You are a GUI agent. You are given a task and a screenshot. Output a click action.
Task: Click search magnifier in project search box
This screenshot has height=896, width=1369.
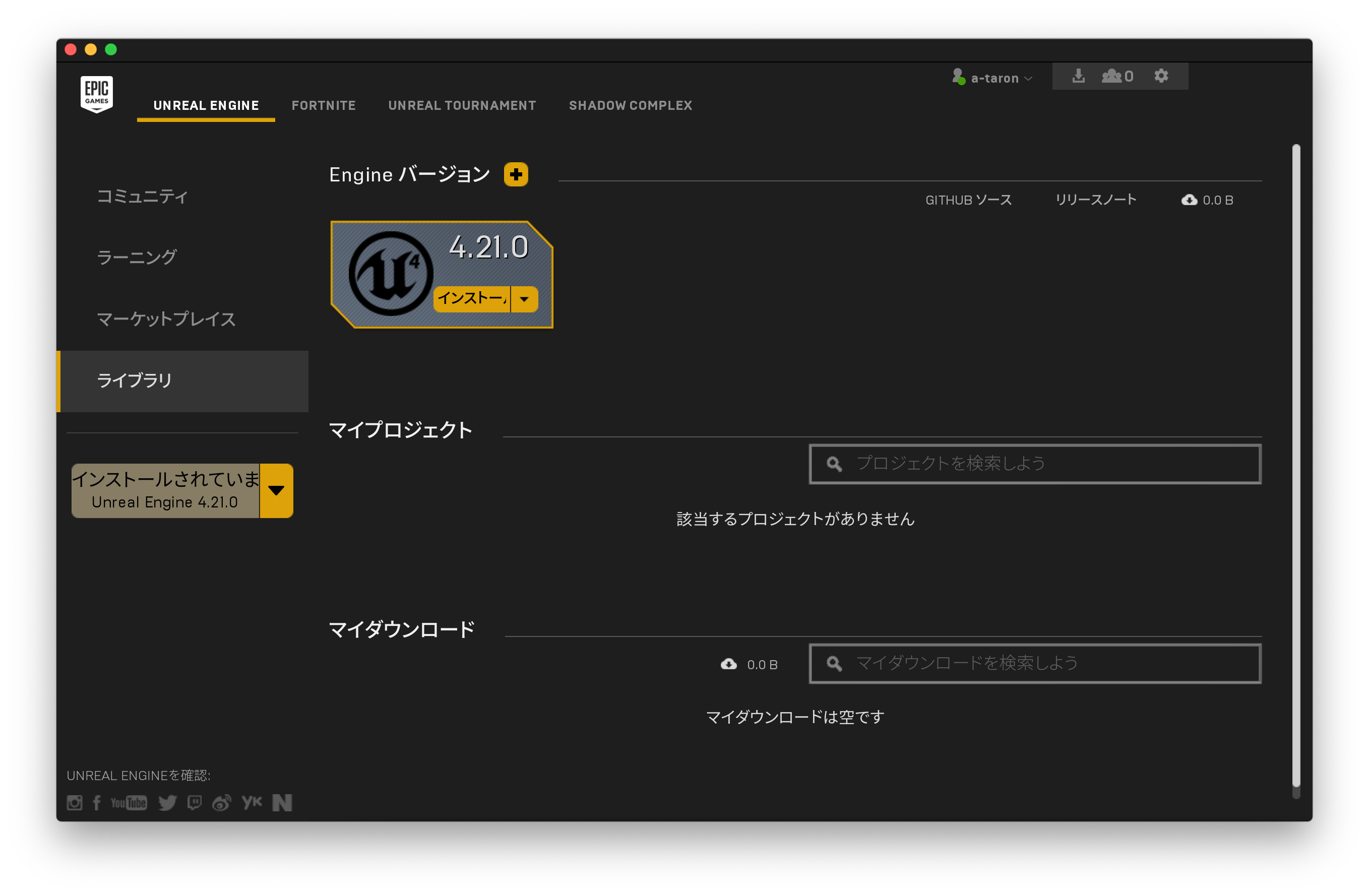tap(834, 464)
